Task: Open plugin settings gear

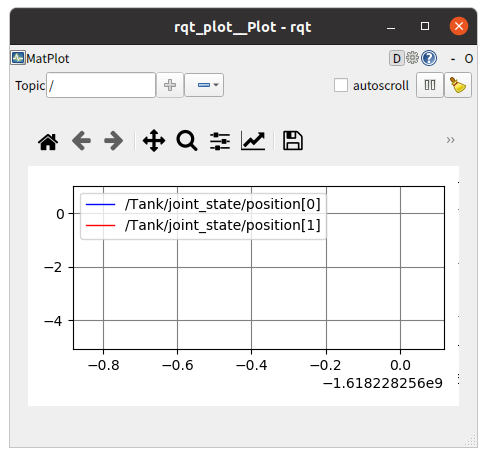Action: [x=412, y=58]
